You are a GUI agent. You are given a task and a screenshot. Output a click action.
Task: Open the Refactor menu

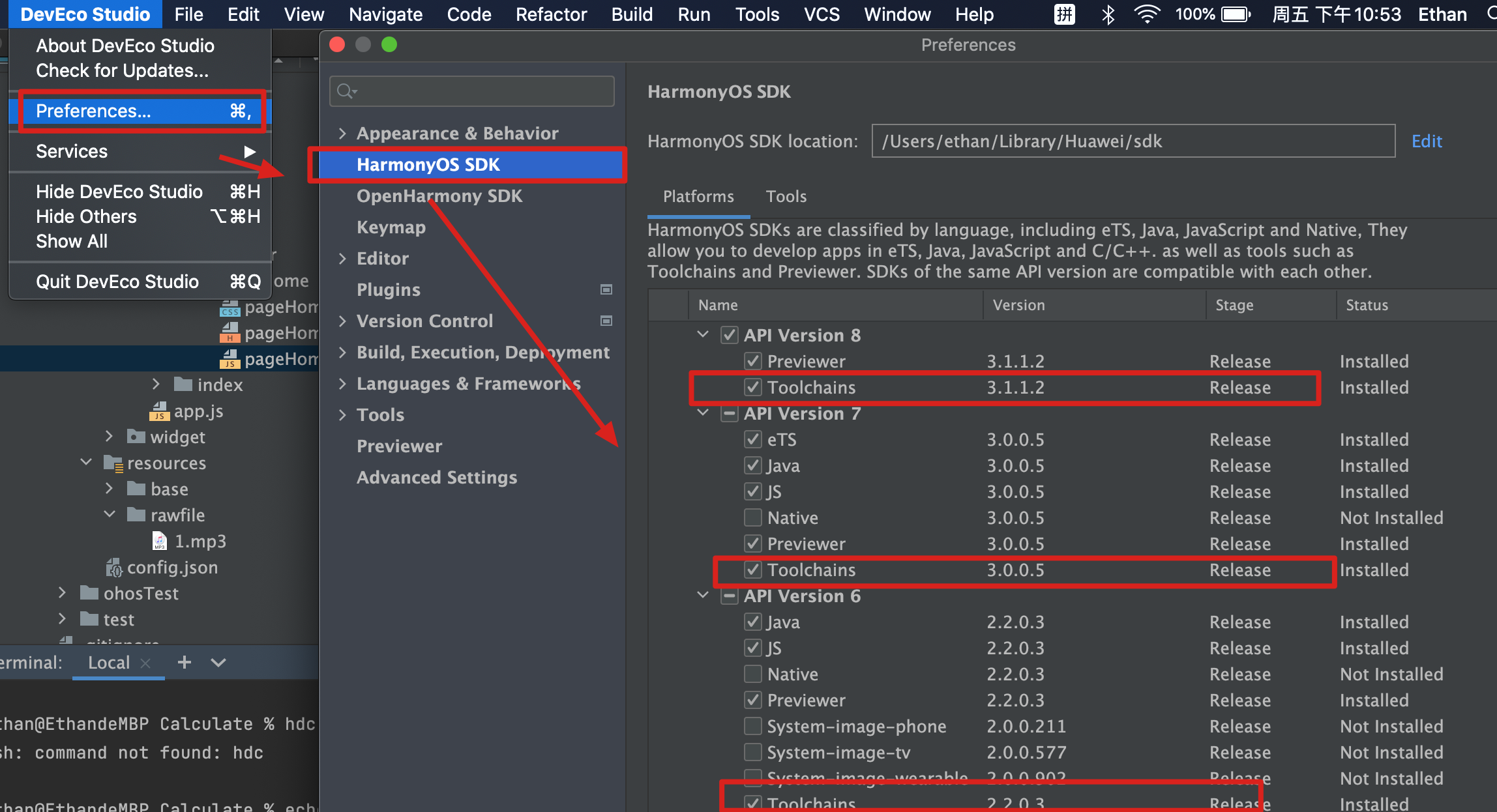point(551,14)
